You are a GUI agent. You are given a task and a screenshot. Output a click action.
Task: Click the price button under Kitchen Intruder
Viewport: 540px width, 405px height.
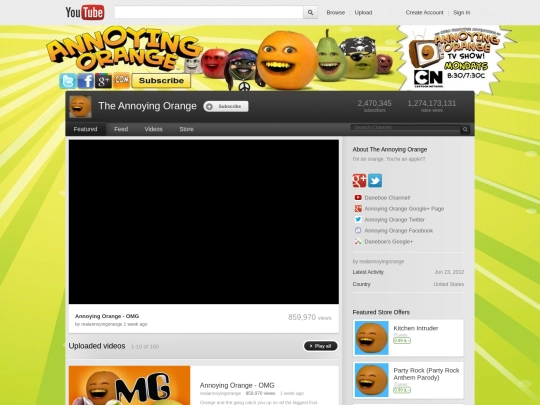coord(402,341)
